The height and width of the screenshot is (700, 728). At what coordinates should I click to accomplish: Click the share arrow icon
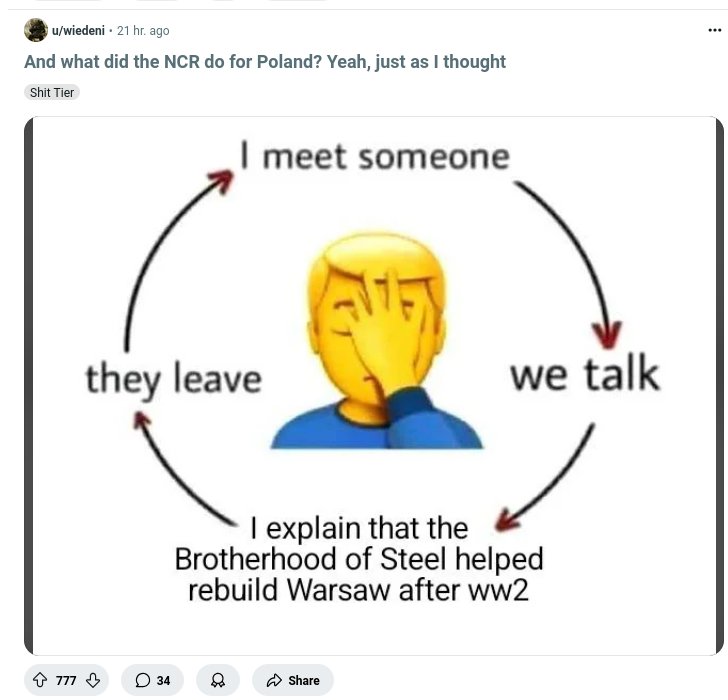pos(274,680)
